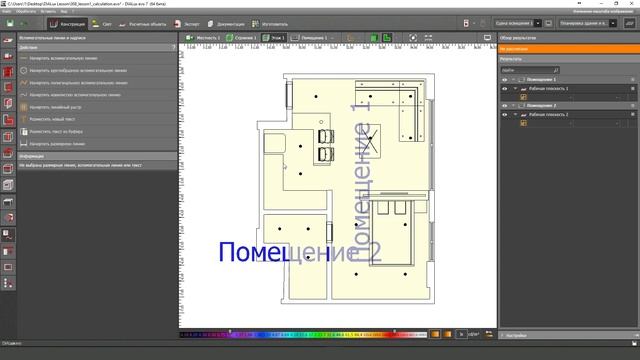Click the dimension display icon beside zoom-all

coord(428,38)
